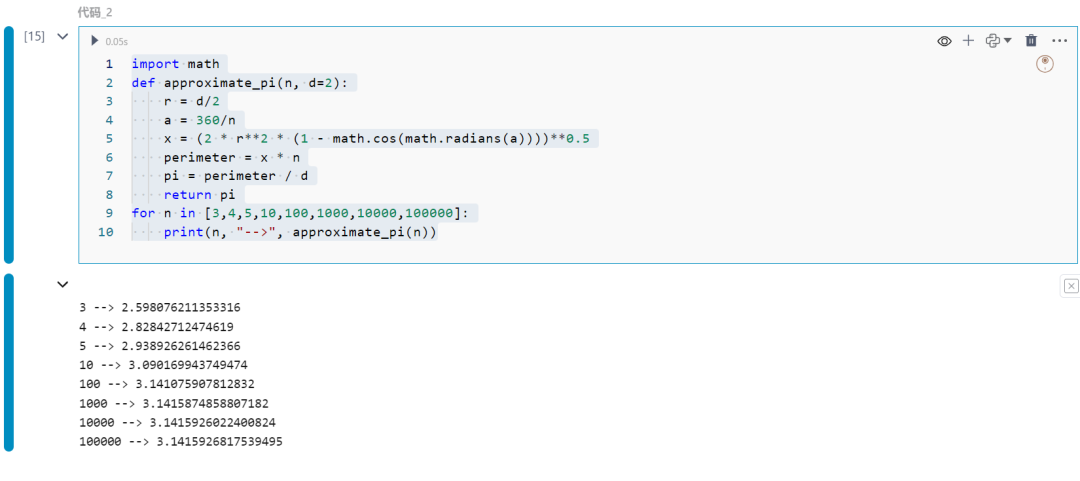The height and width of the screenshot is (481, 1080).
Task: Click the execution count [15] label
Action: (34, 37)
